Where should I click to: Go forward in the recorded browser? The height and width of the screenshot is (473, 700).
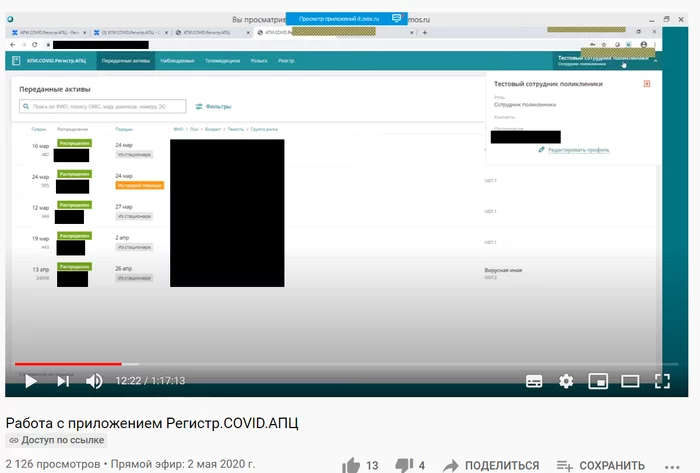23,45
